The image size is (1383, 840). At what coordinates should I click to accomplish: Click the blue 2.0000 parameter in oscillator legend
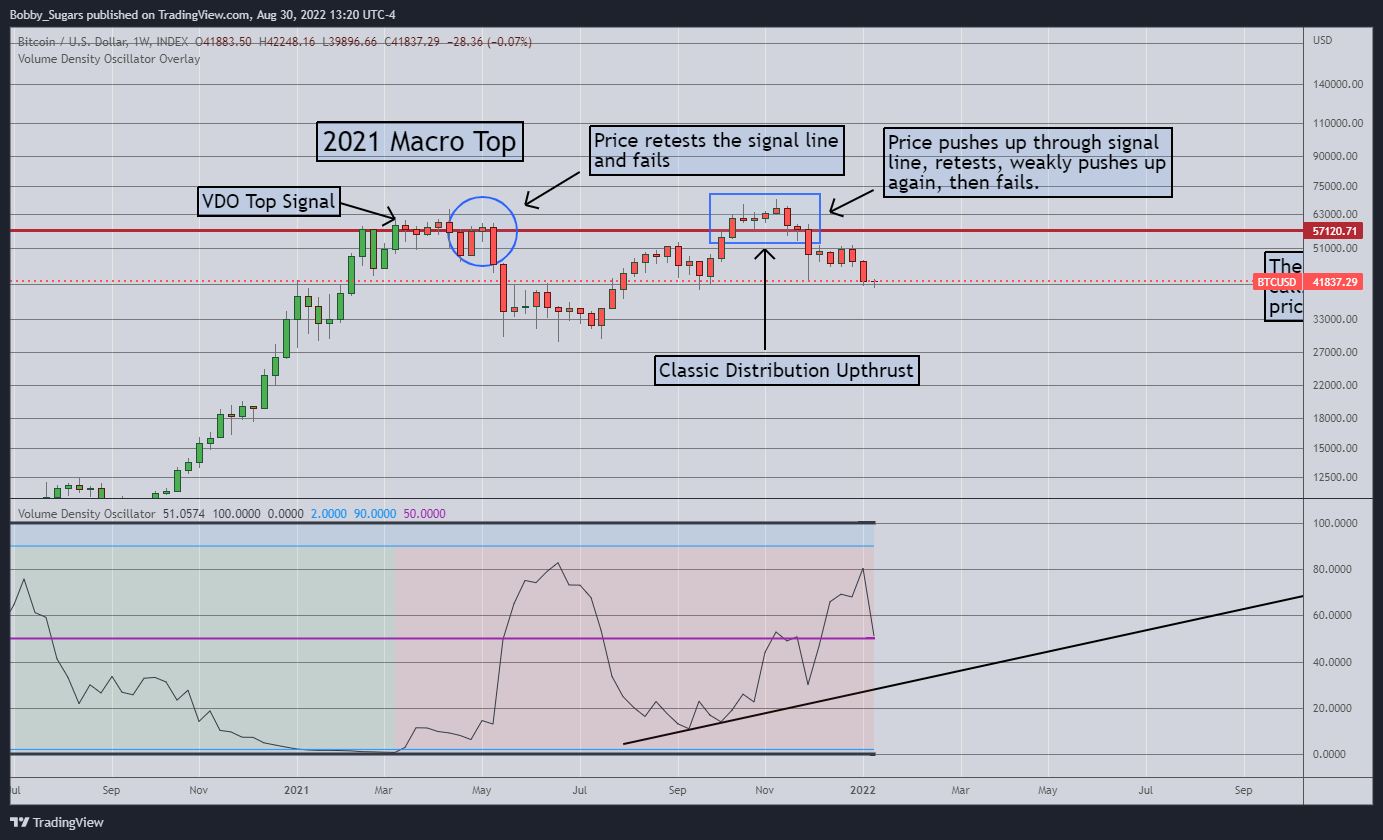click(x=328, y=513)
